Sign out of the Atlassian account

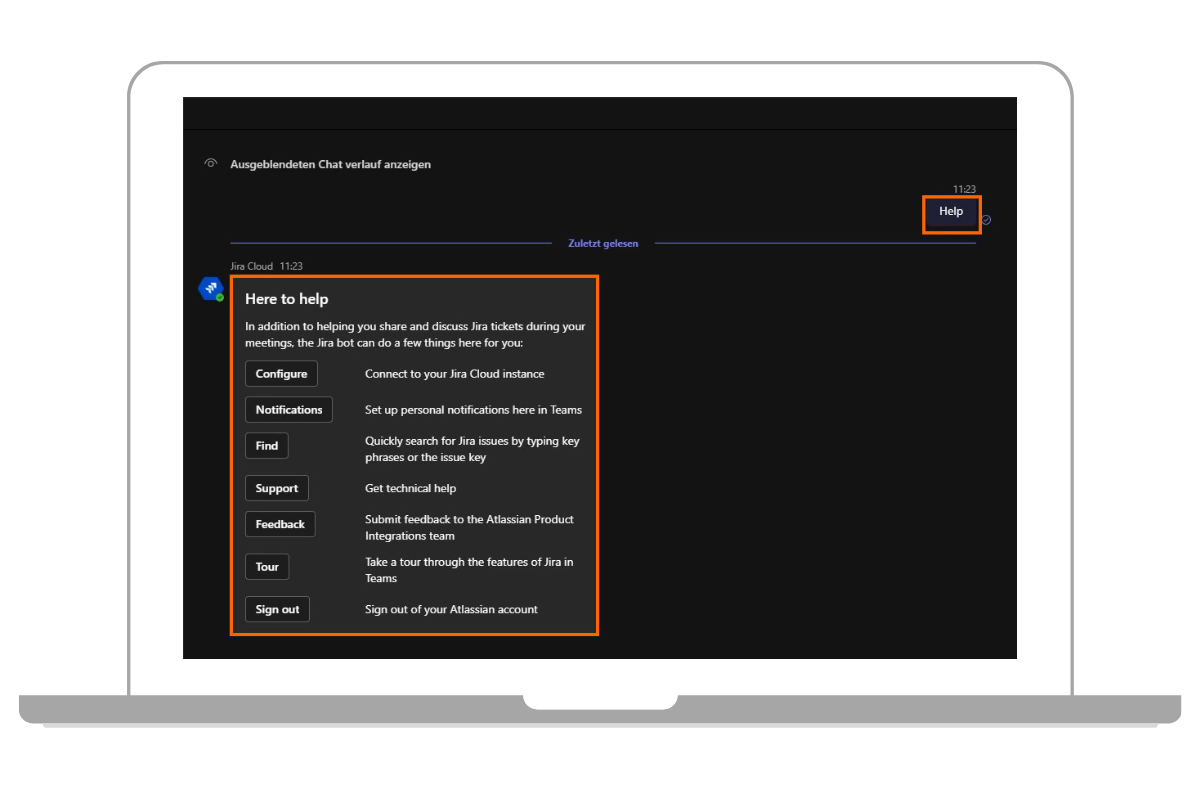point(277,610)
